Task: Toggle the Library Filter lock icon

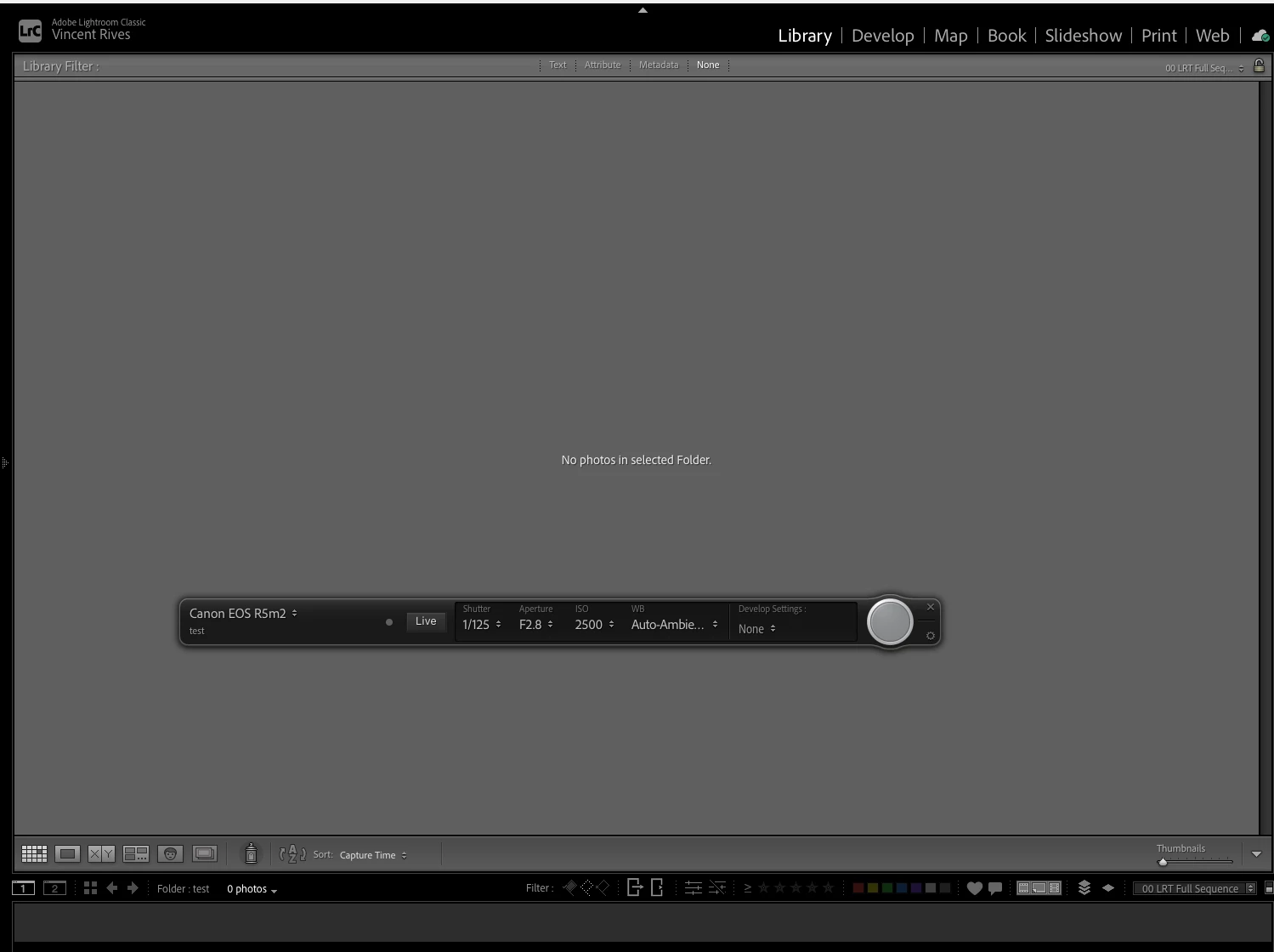Action: pyautogui.click(x=1259, y=65)
